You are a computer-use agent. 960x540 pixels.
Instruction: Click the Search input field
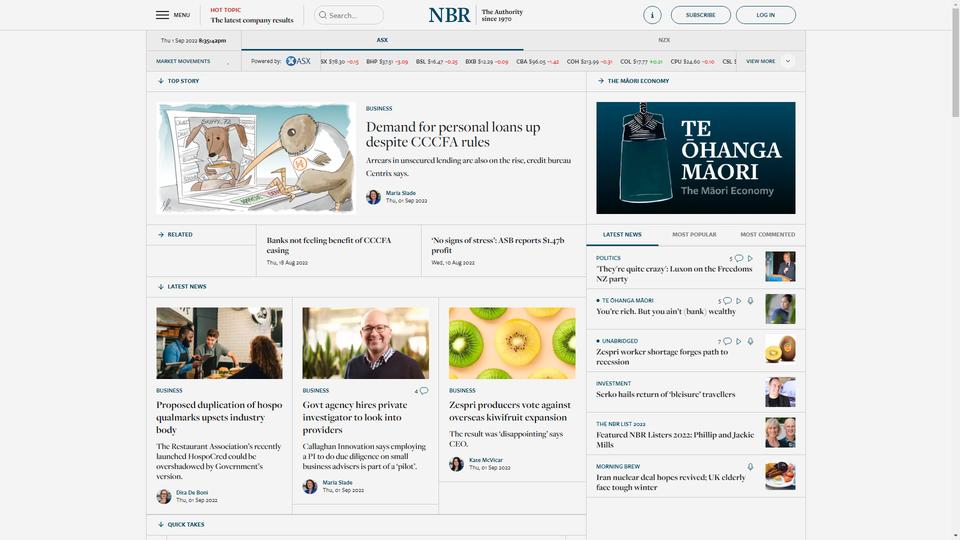coord(349,15)
